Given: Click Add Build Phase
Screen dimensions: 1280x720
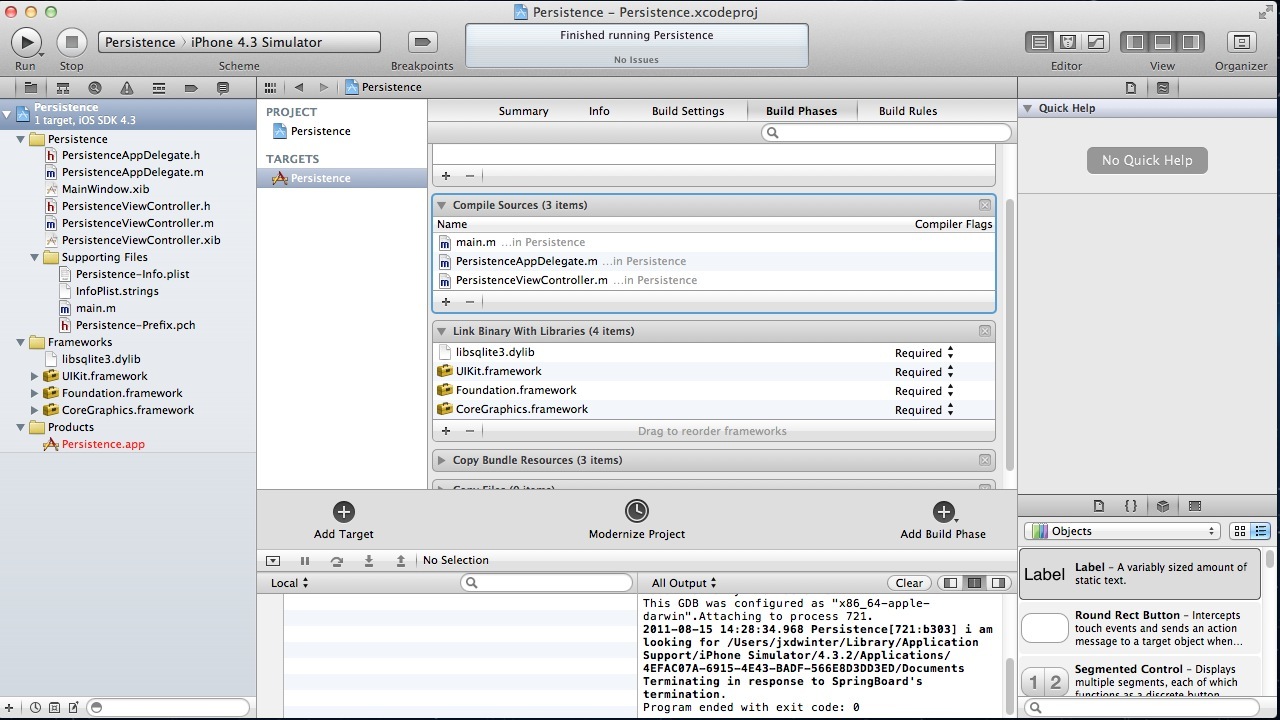Looking at the screenshot, I should 943,520.
